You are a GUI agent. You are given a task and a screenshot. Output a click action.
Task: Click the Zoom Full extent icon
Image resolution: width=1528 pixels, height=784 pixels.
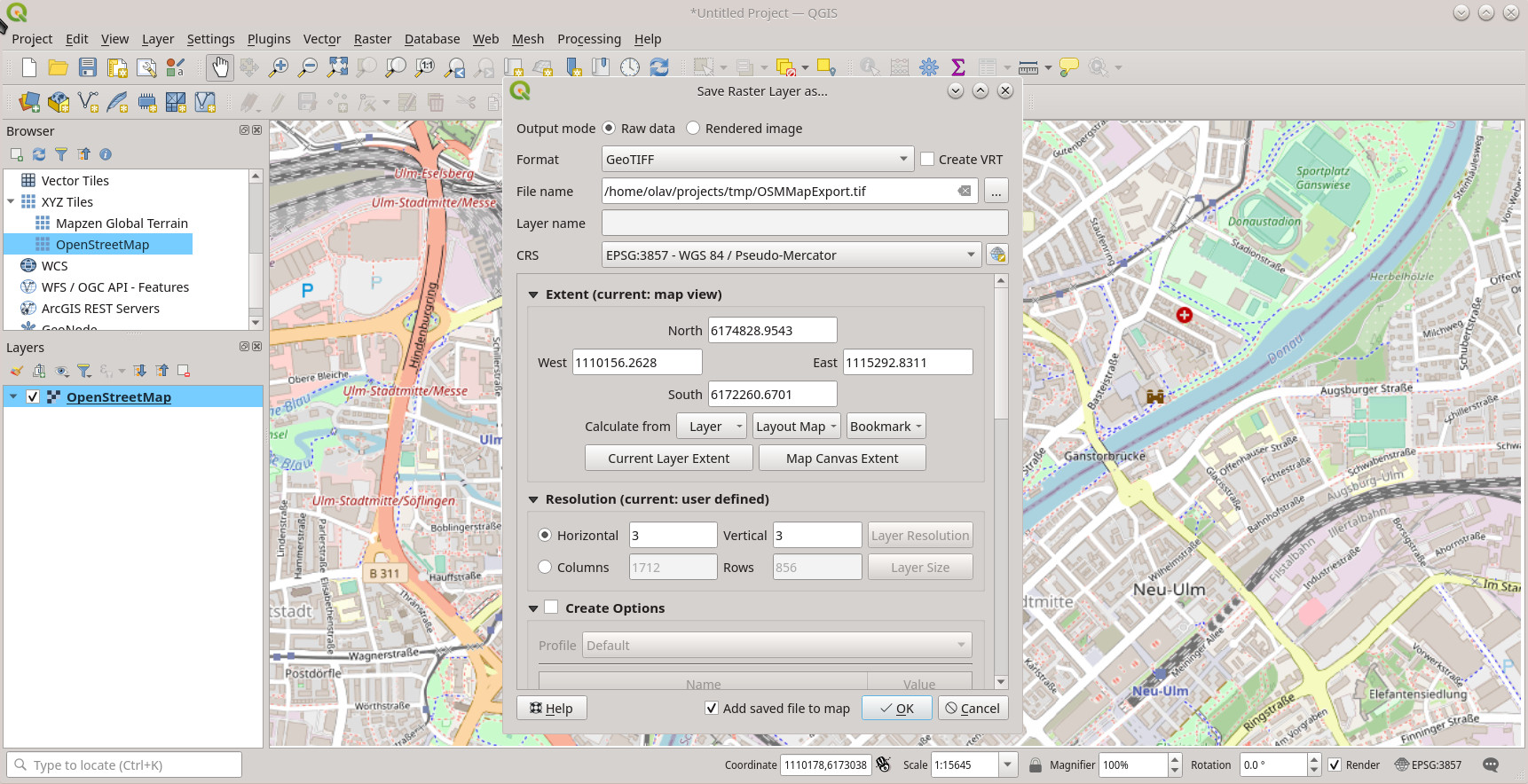click(337, 67)
